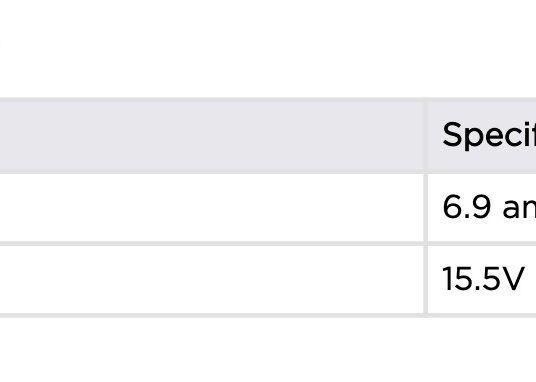Click the digit "6" in "6.9"
The width and height of the screenshot is (536, 382).
coord(453,207)
